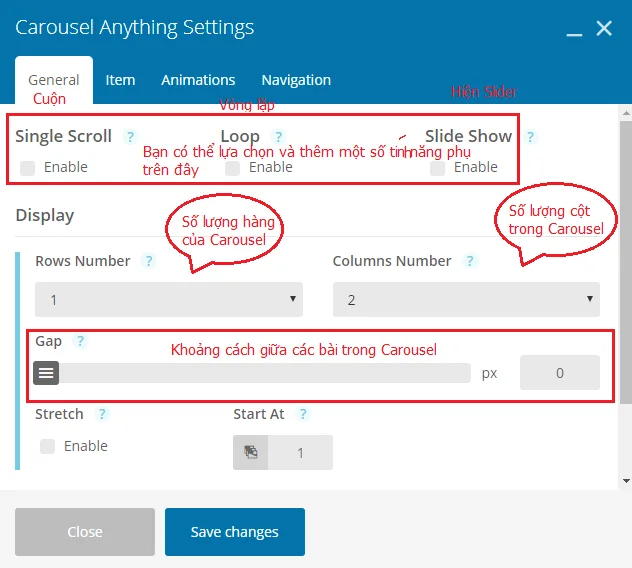
Task: Enable the Single Scroll checkbox
Action: point(27,168)
